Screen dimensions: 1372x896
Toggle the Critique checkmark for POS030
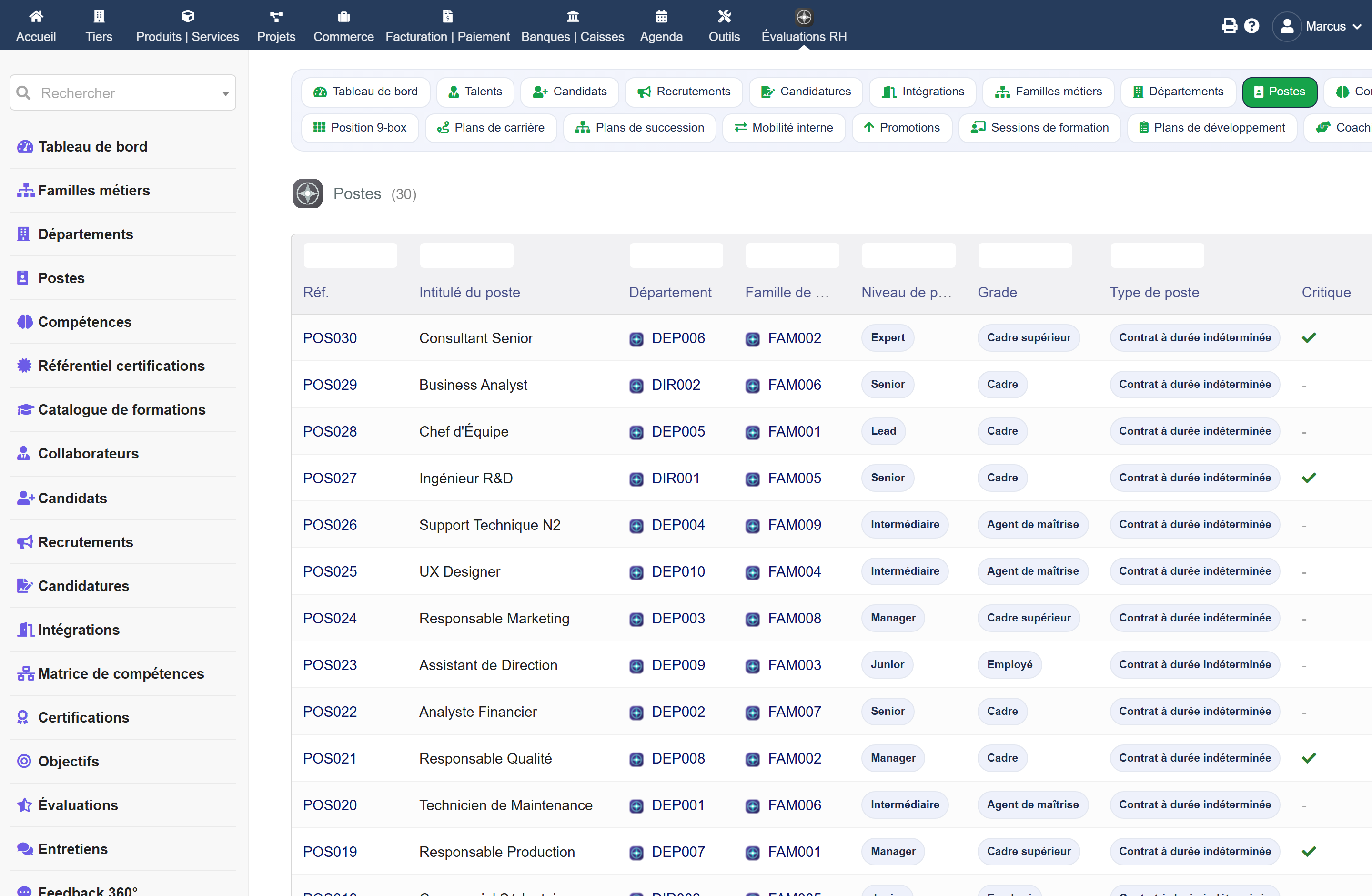click(1309, 338)
